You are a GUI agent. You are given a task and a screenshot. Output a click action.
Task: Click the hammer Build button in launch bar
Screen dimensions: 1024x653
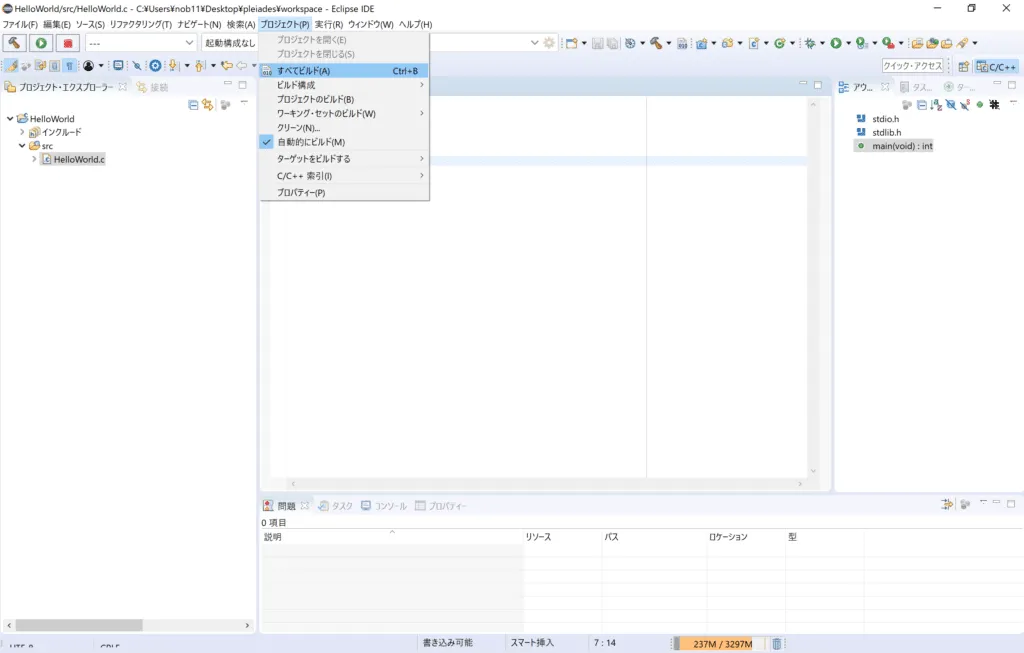click(14, 43)
